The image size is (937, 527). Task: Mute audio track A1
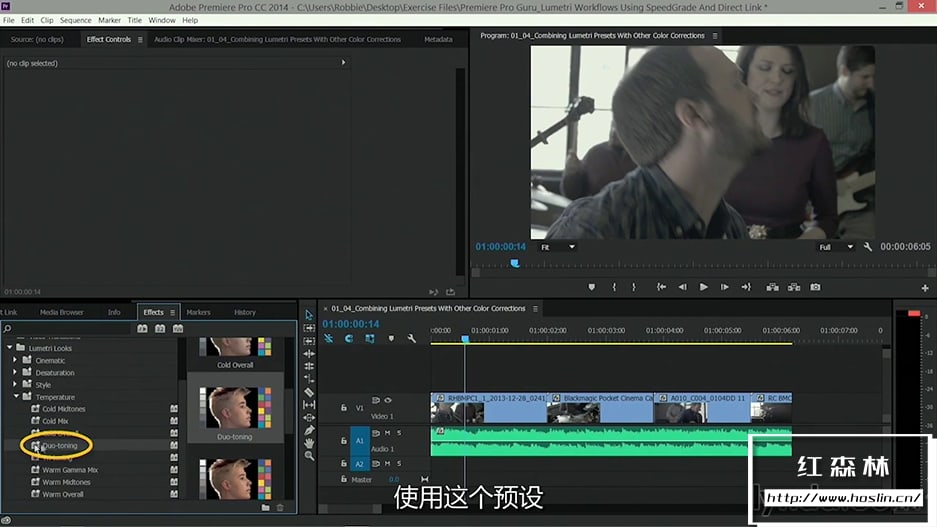(387, 433)
